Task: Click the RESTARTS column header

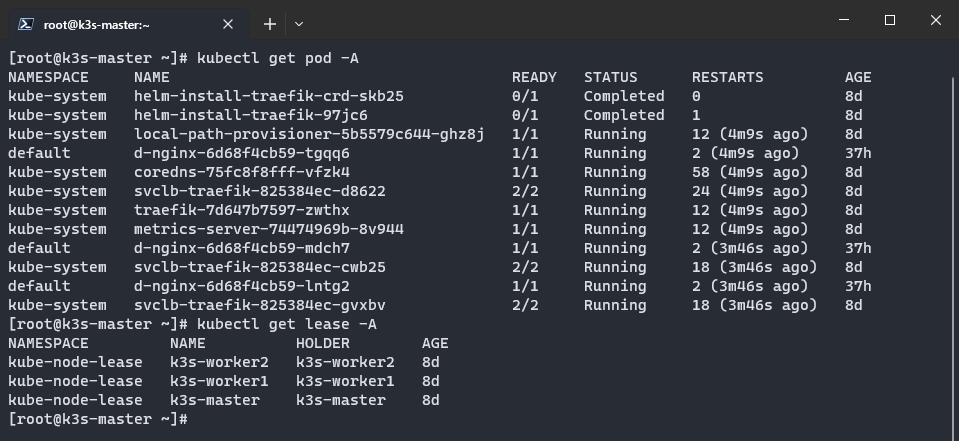Action: [727, 77]
